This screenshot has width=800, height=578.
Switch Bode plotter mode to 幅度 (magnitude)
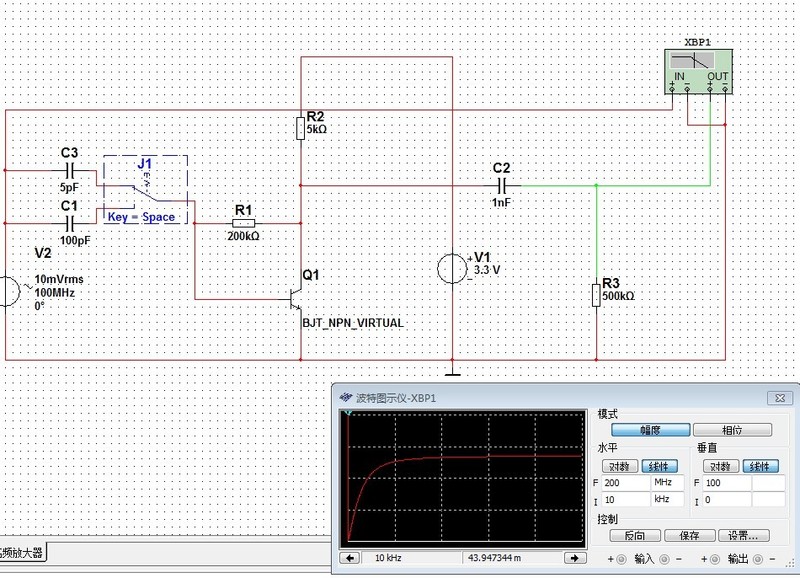click(650, 430)
